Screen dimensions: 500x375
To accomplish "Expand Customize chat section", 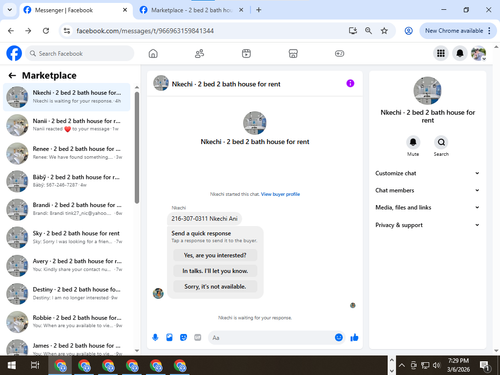I will point(427,173).
